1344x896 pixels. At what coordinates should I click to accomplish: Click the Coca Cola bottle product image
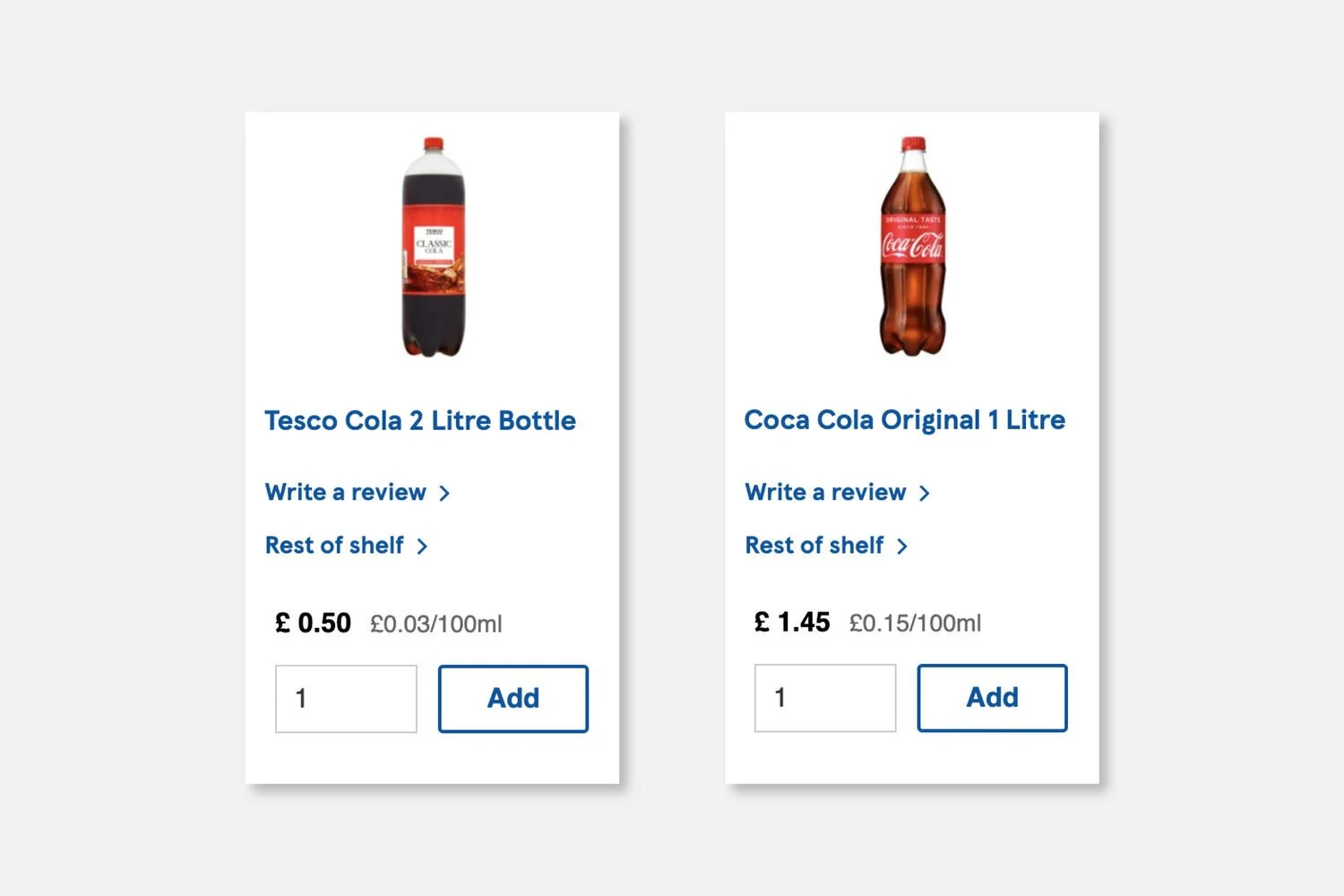912,247
